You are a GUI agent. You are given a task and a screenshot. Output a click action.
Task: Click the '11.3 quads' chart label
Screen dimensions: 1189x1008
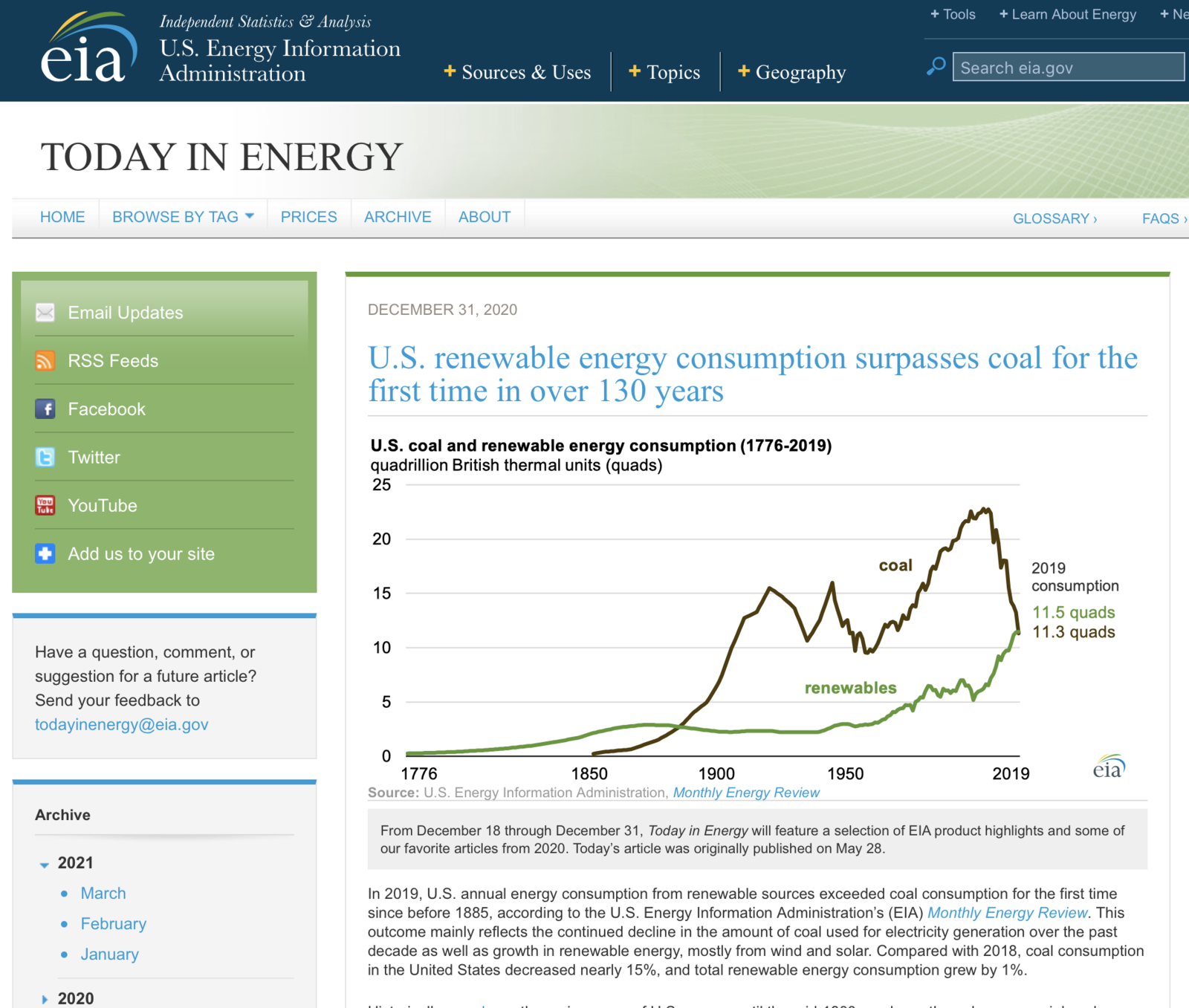pyautogui.click(x=1074, y=632)
